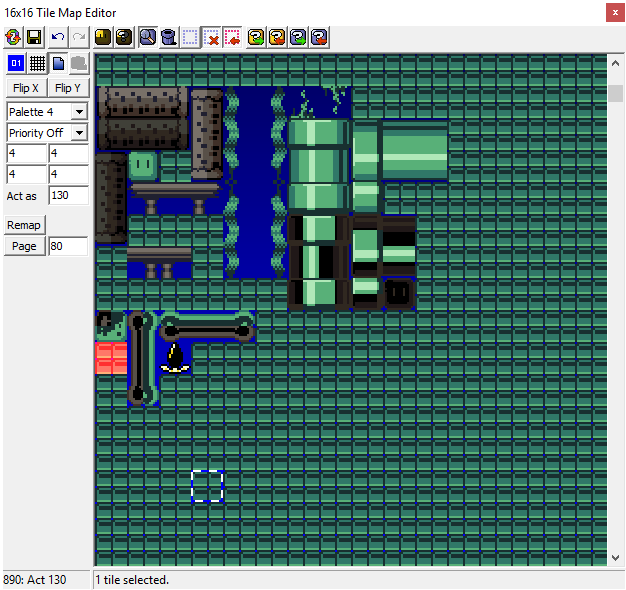Toggle the blue 01 tile numbers icon
Viewport: 626px width, 590px height.
pos(16,63)
